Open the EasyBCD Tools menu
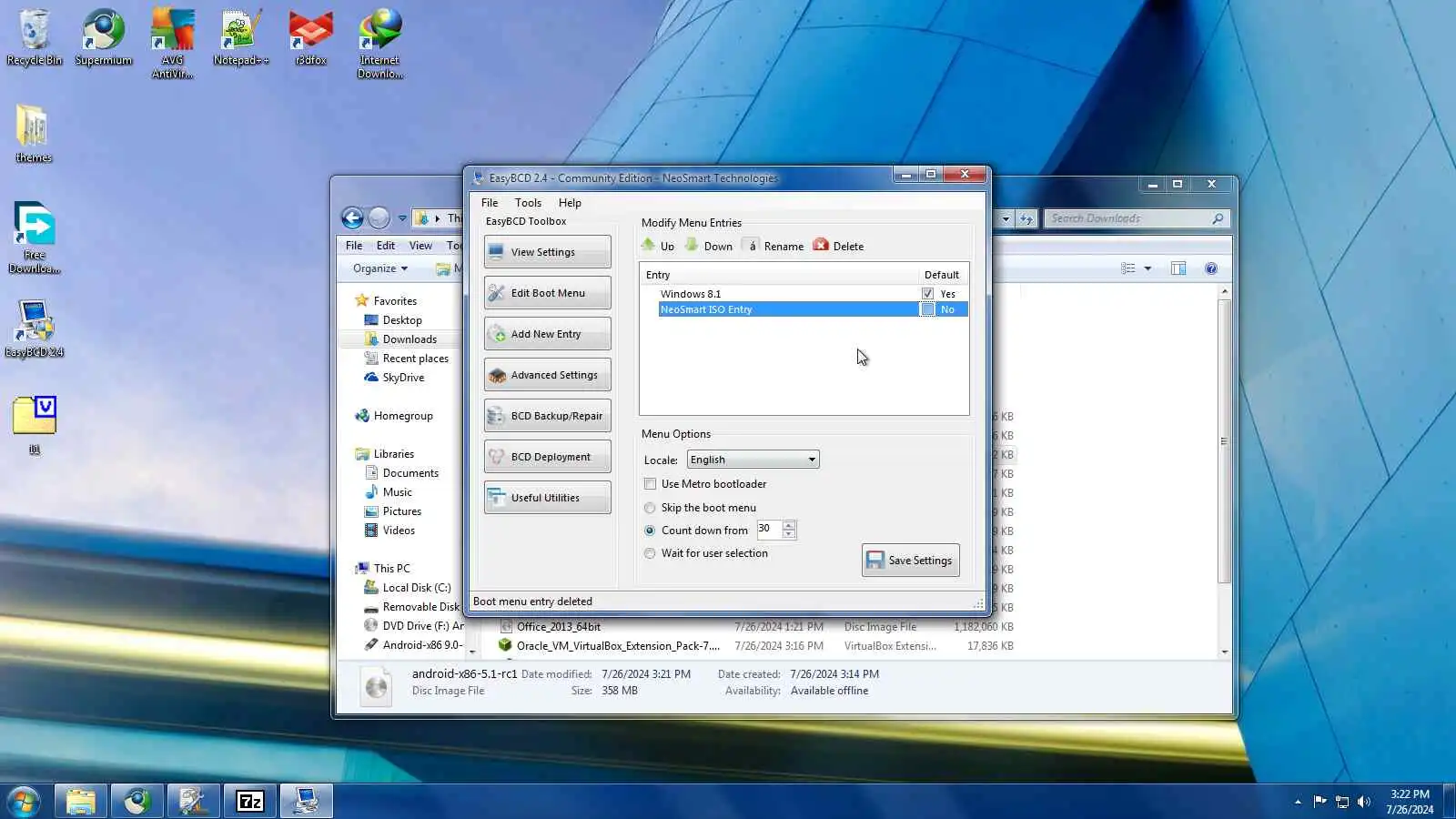This screenshot has width=1456, height=819. (x=528, y=203)
